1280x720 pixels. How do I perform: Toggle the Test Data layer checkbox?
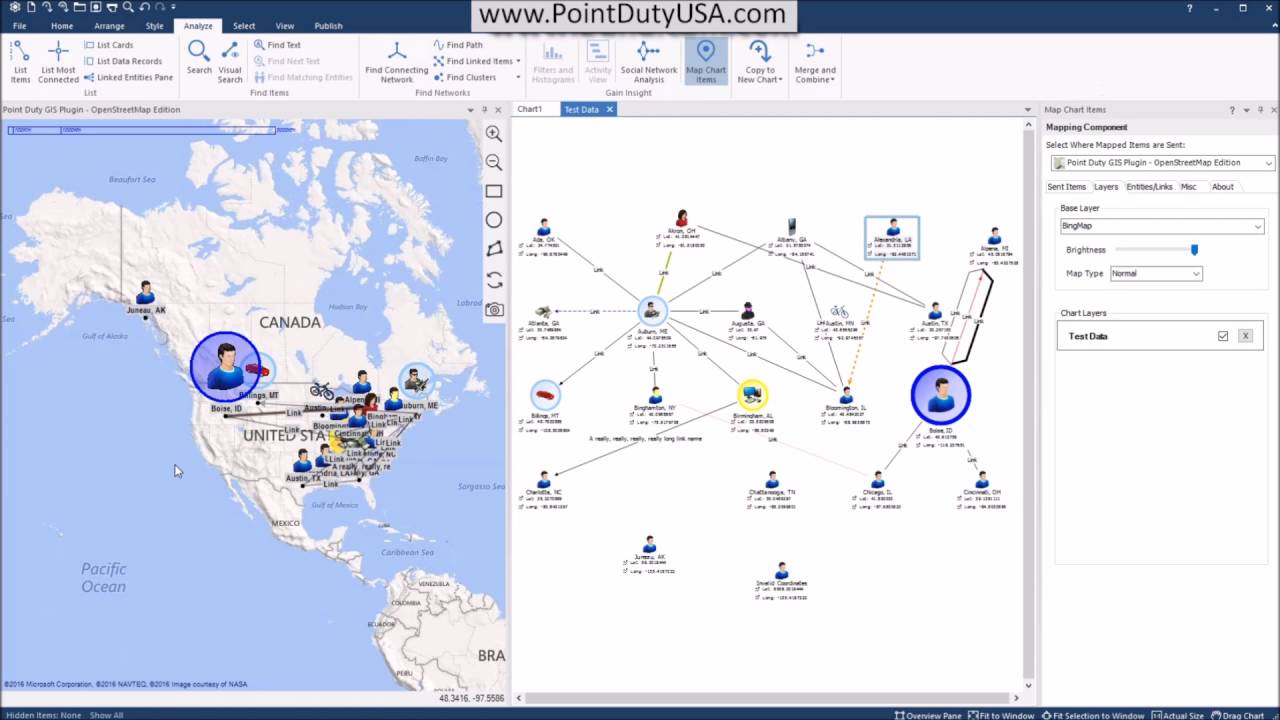click(1223, 336)
